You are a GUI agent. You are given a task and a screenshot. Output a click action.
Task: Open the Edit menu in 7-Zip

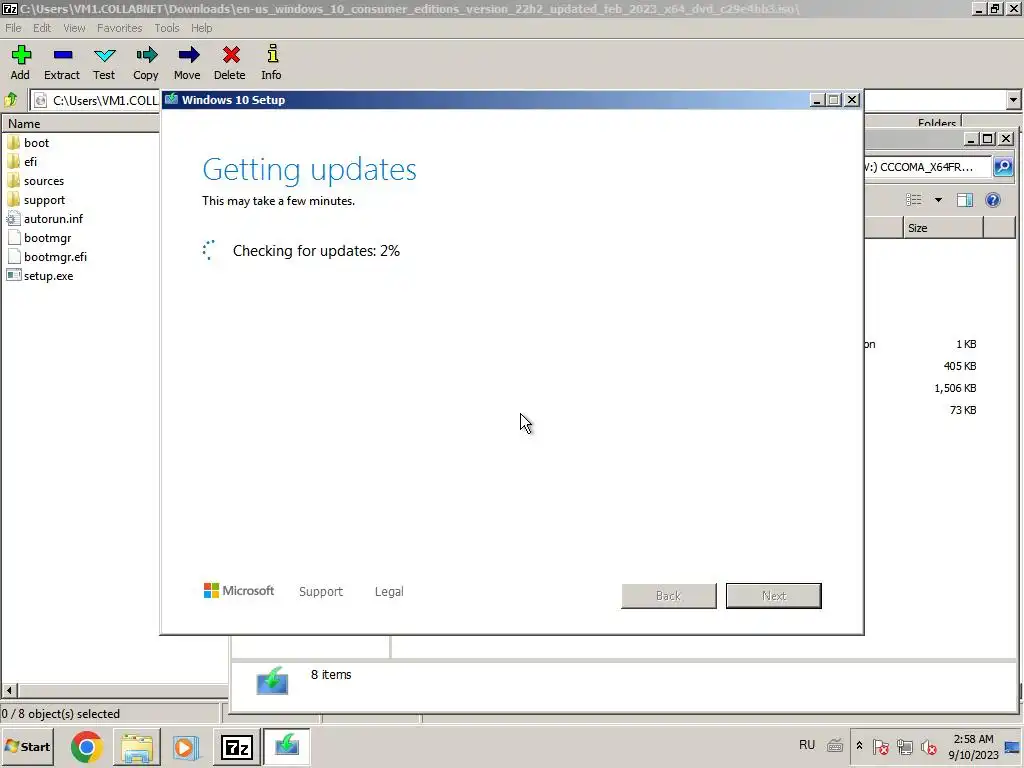[42, 28]
